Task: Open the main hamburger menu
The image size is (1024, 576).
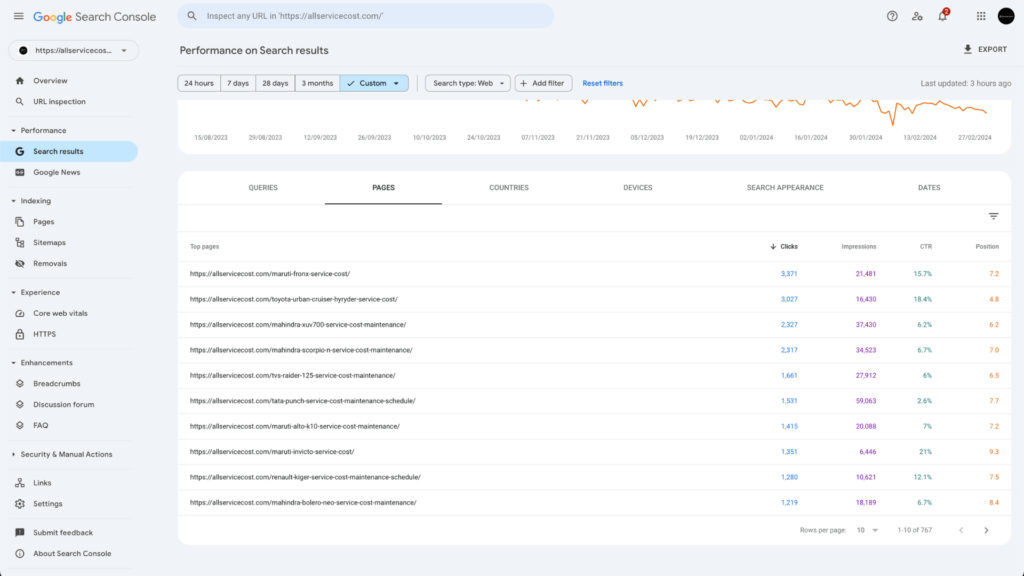Action: [18, 16]
